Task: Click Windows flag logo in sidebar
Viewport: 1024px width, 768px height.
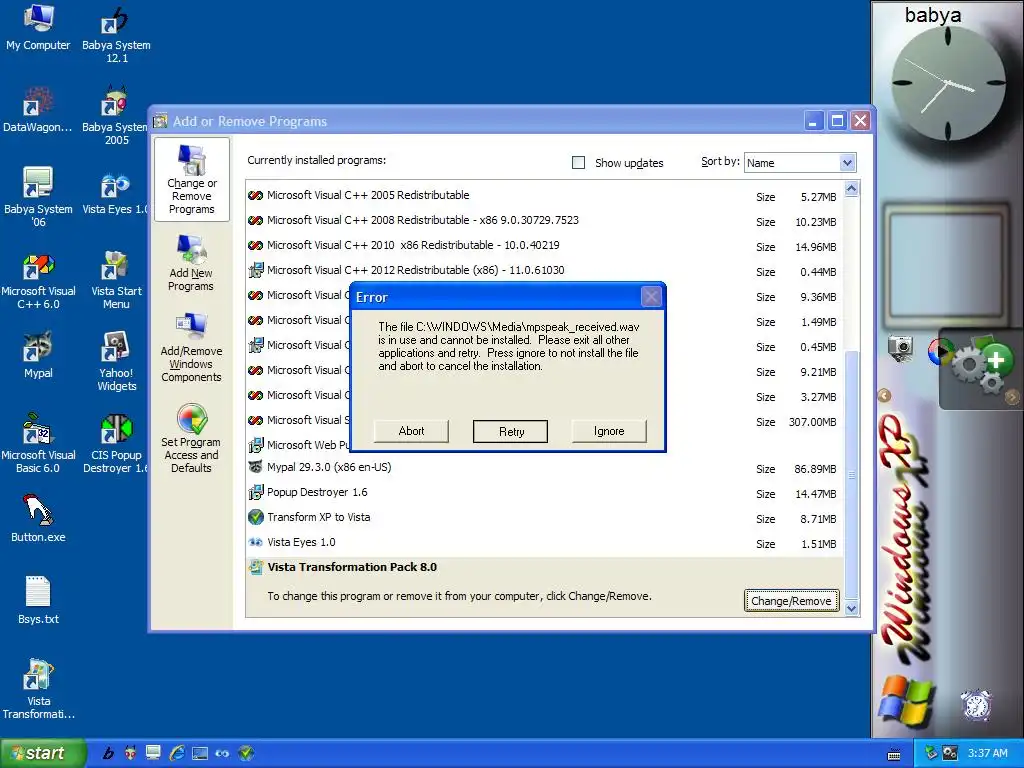Action: pos(906,703)
